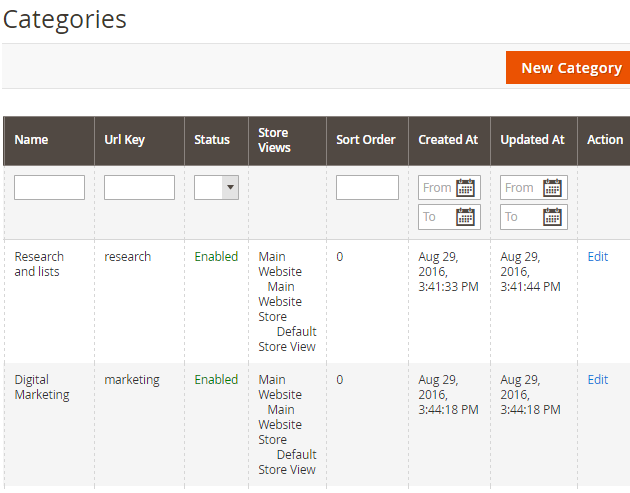The width and height of the screenshot is (630, 493).
Task: Sort by Created At column header
Action: pyautogui.click(x=448, y=140)
